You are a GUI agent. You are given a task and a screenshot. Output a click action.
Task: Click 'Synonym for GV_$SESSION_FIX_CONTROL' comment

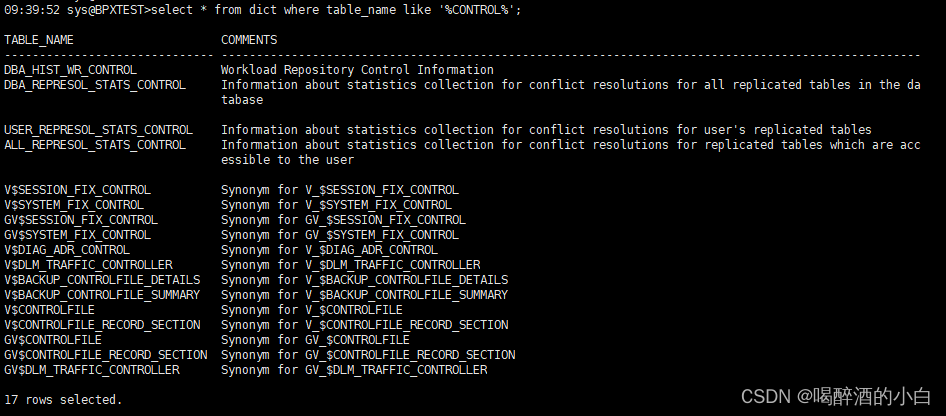tap(343, 220)
